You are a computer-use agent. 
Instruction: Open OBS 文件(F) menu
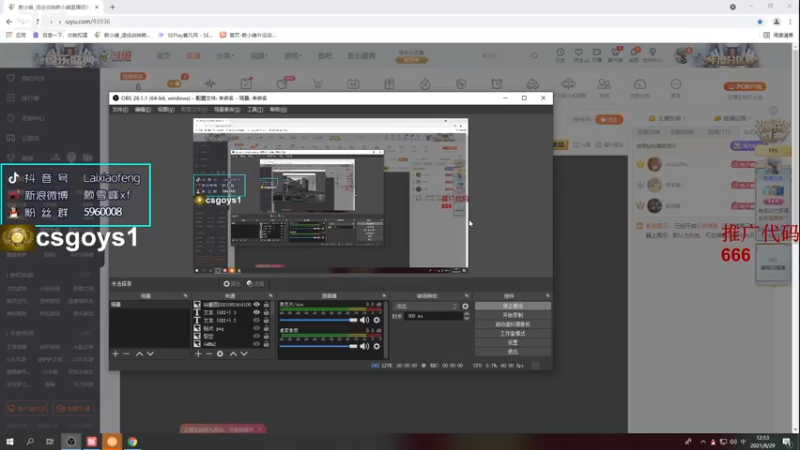pos(120,110)
